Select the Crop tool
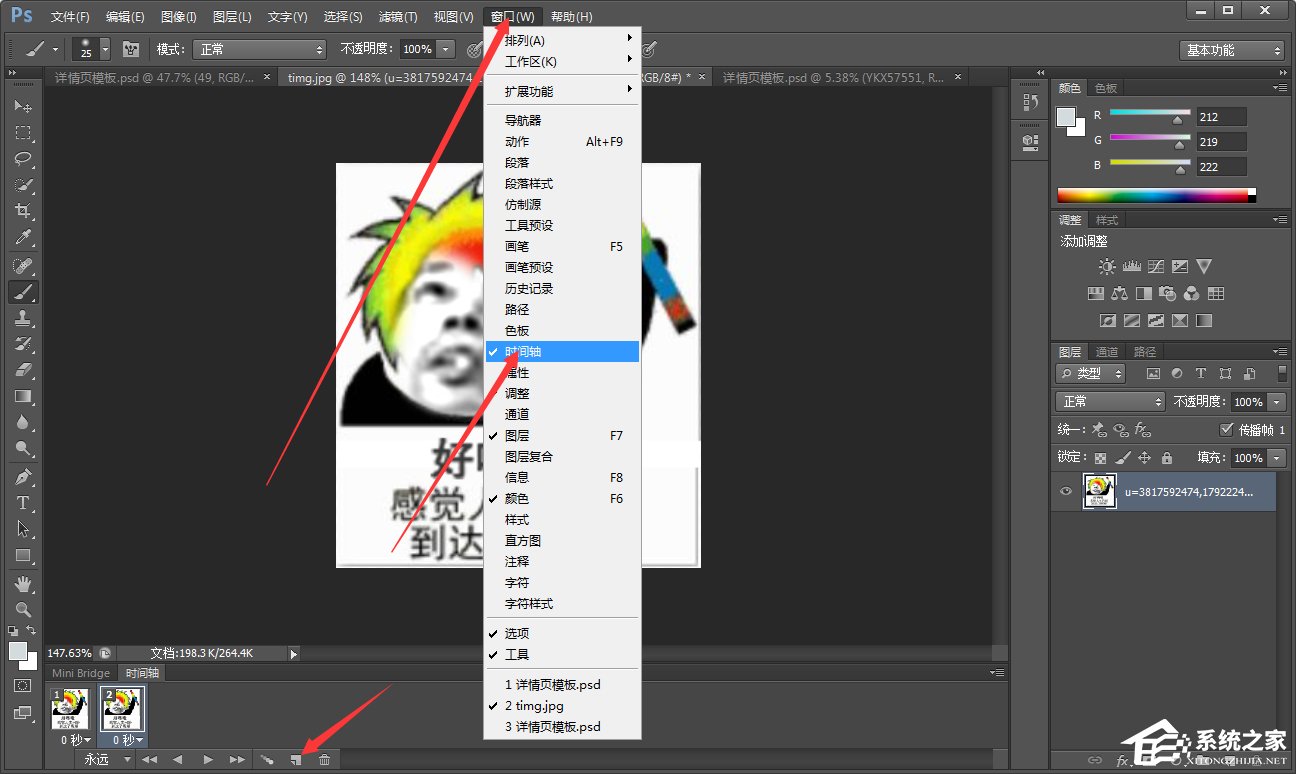Viewport: 1296px width, 774px height. [x=21, y=210]
